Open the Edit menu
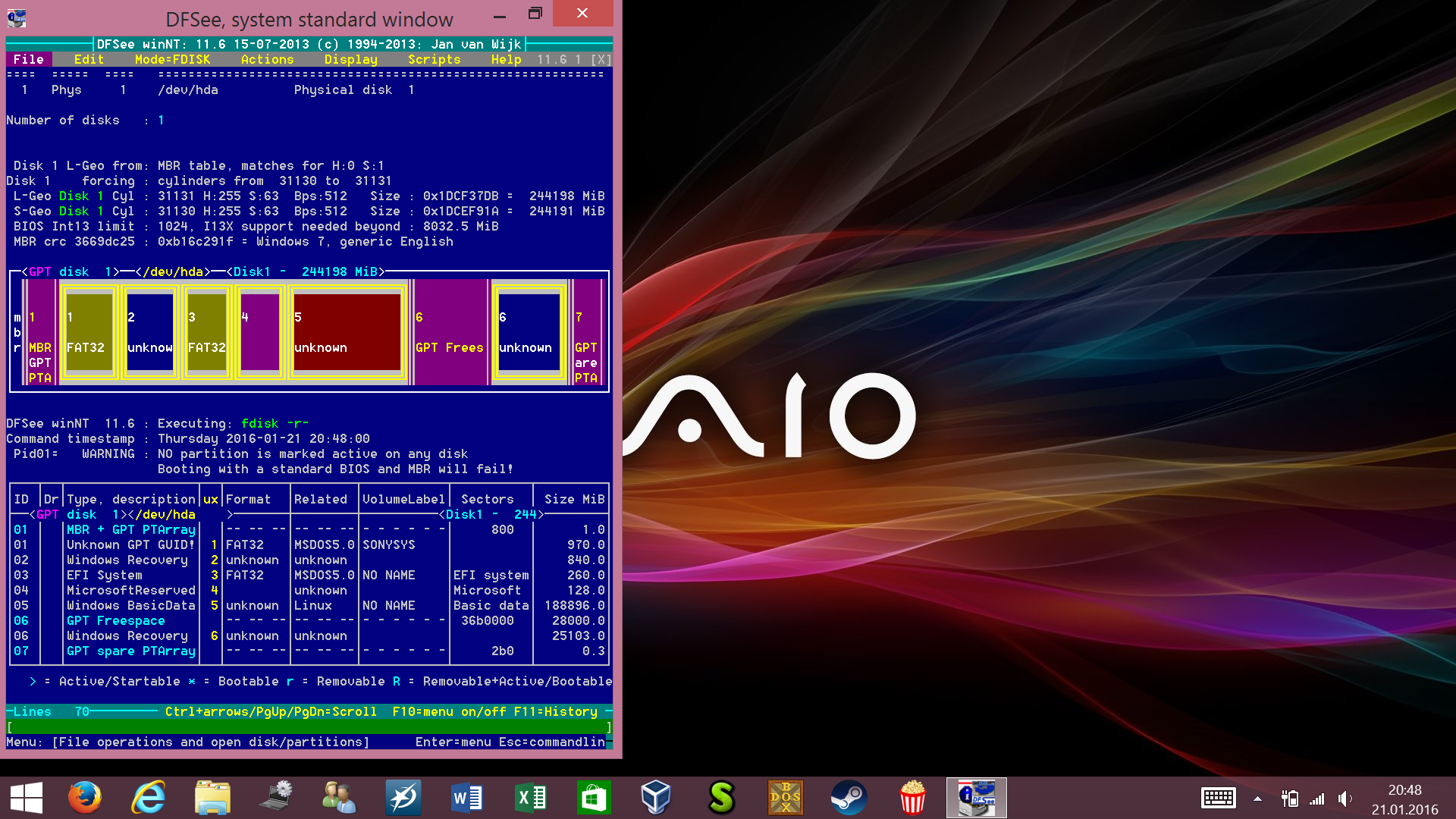The height and width of the screenshot is (819, 1456). (x=89, y=59)
